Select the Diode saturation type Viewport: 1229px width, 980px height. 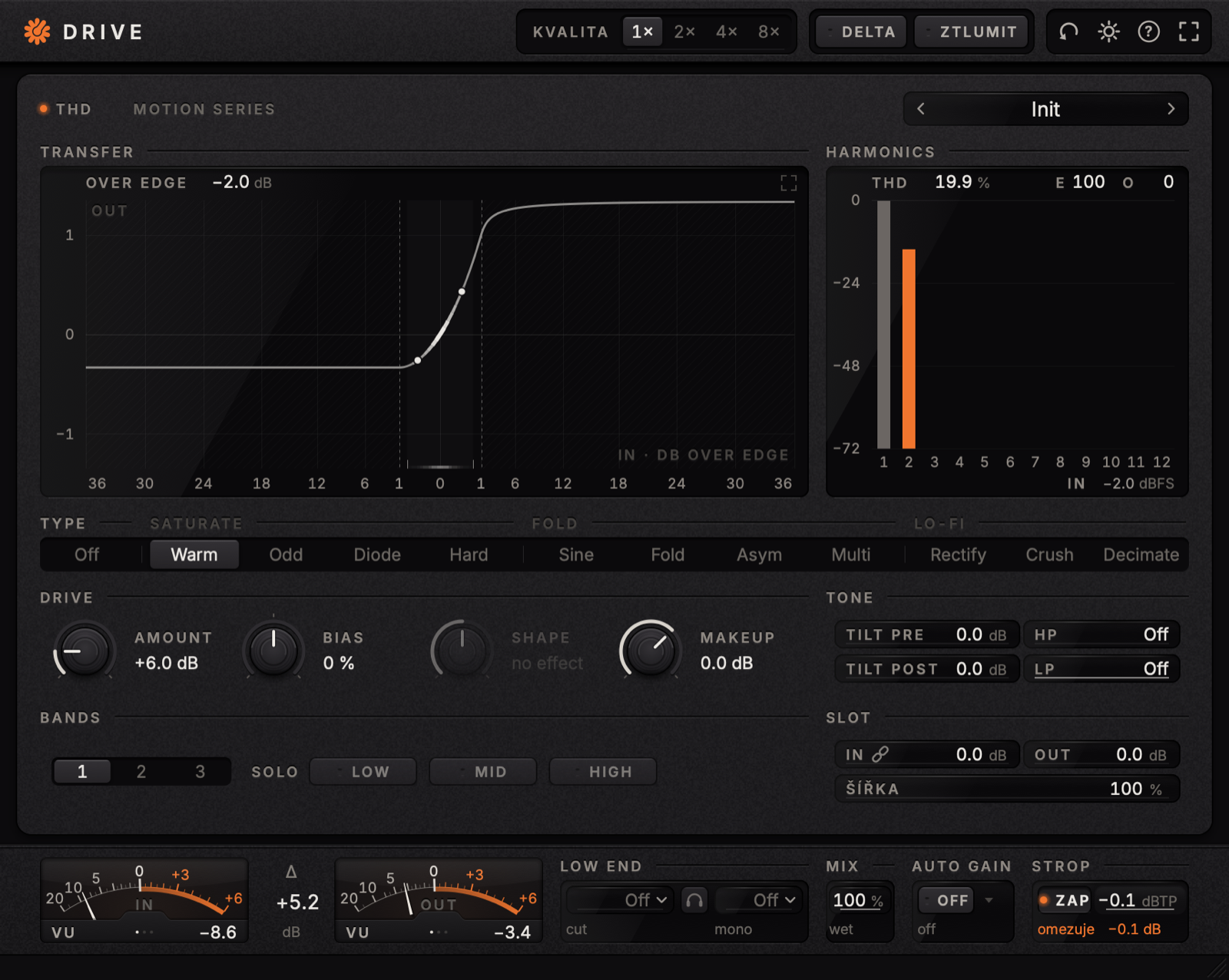click(377, 555)
